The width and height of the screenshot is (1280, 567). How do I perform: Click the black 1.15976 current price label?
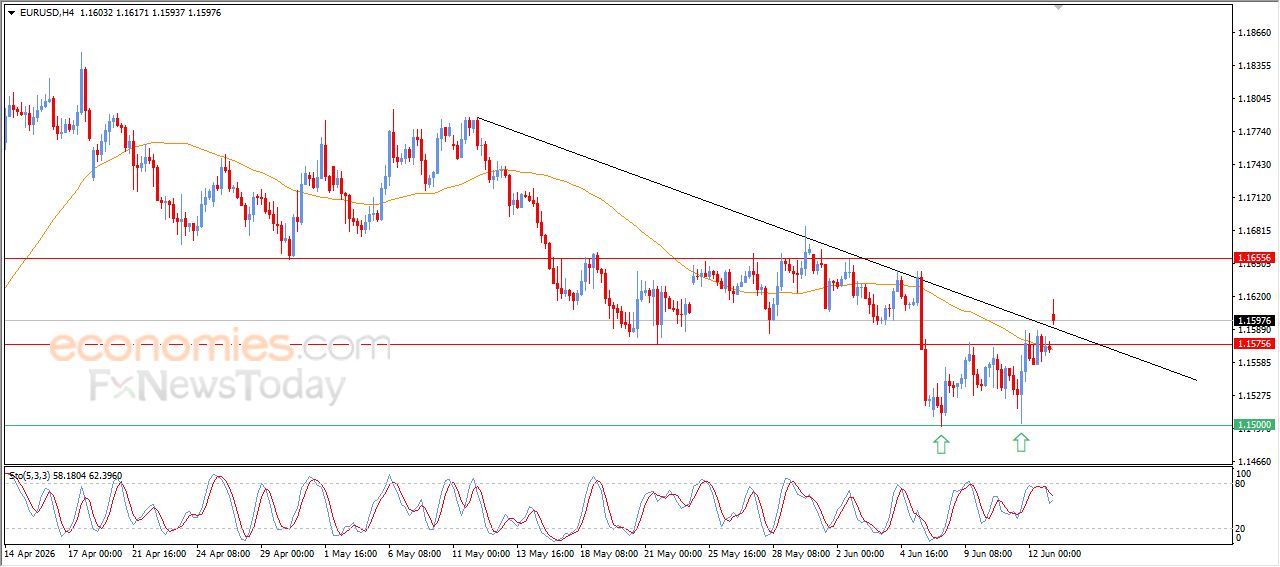tap(1254, 321)
